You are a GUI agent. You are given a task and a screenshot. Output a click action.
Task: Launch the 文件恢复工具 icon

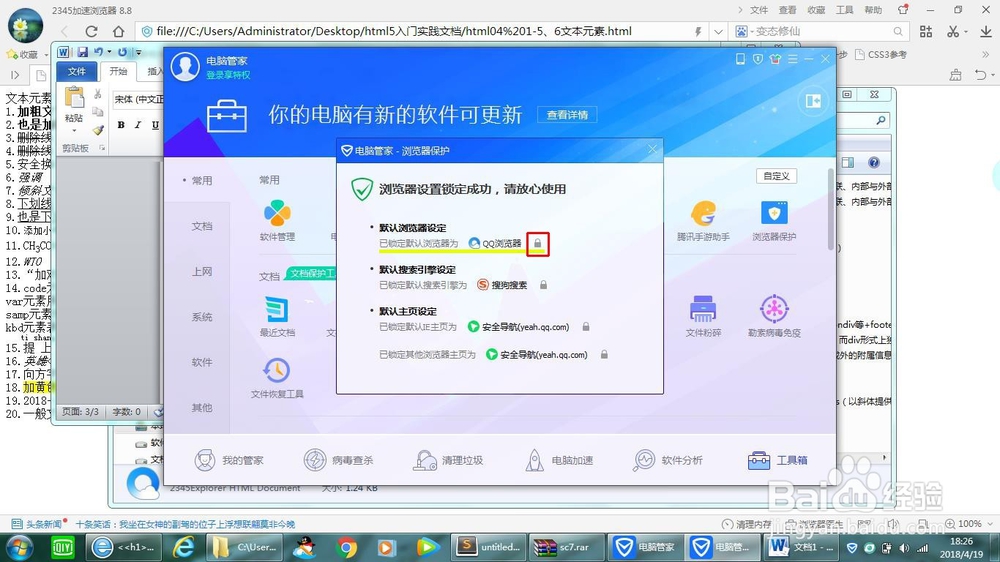point(277,378)
